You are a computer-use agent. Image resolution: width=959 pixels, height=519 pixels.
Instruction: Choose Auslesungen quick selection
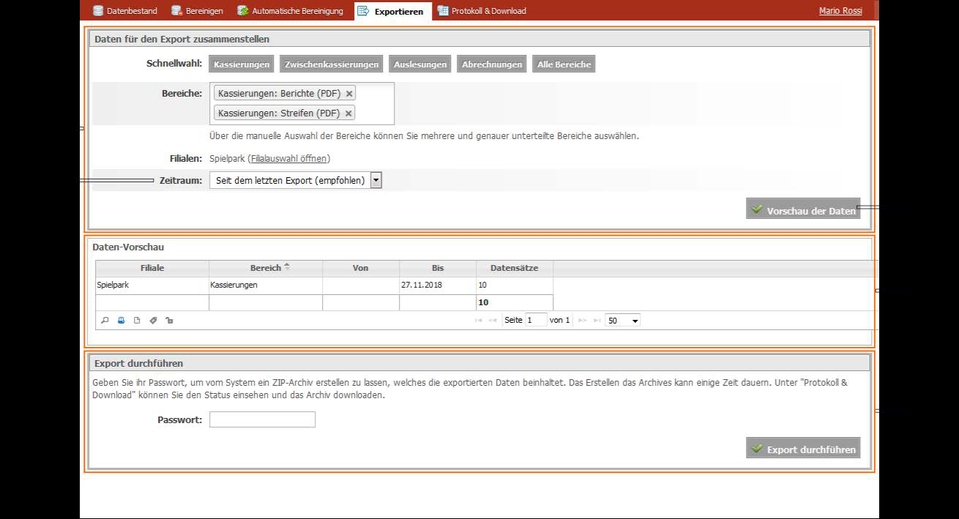pos(420,64)
